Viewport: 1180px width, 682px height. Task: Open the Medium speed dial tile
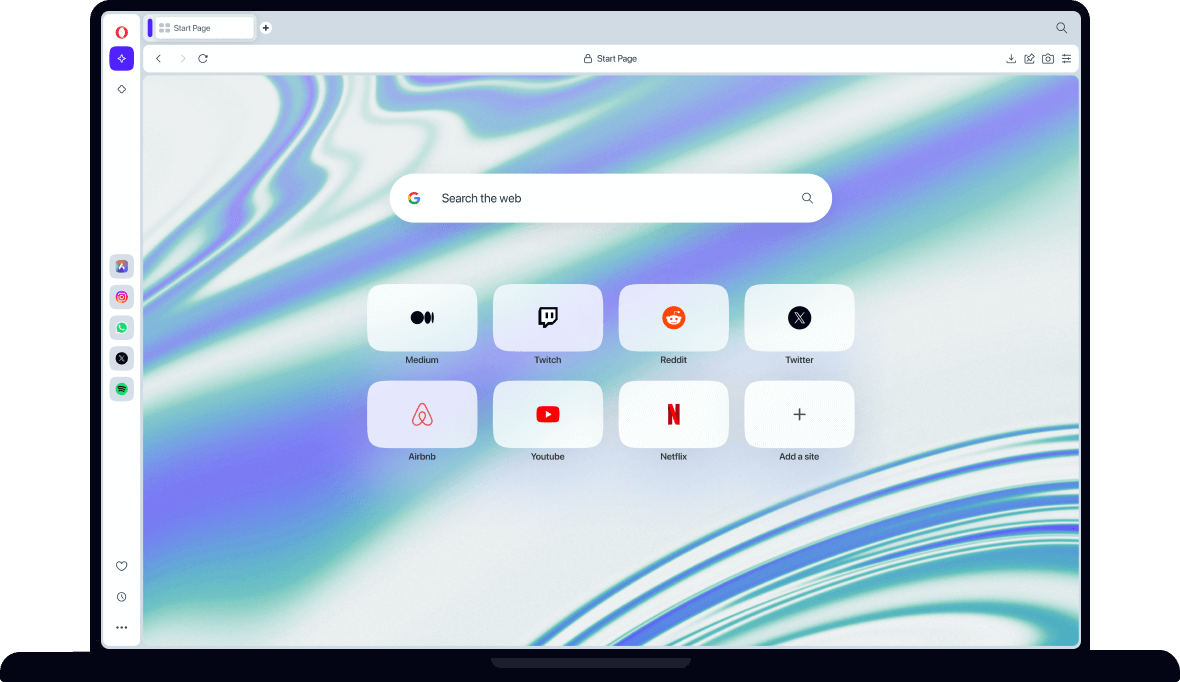pos(422,318)
